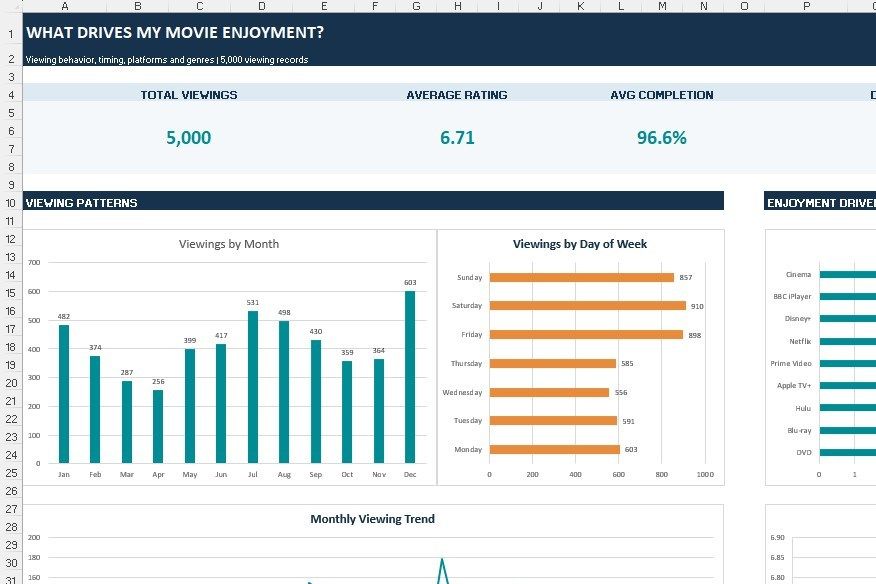876x584 pixels.
Task: Click the "AVG COMPLETION" label
Action: point(662,95)
